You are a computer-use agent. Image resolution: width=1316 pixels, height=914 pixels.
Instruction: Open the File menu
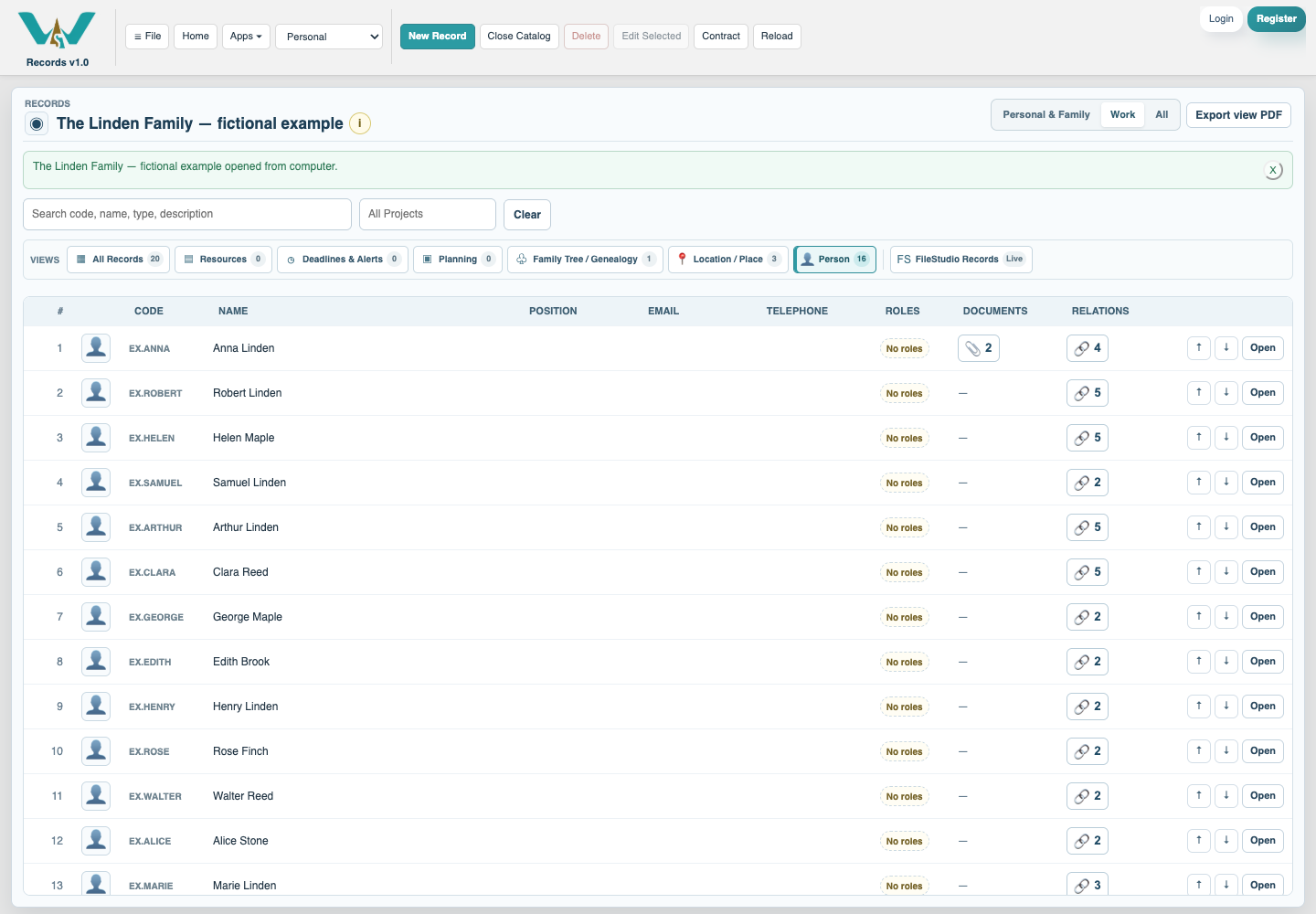(147, 37)
